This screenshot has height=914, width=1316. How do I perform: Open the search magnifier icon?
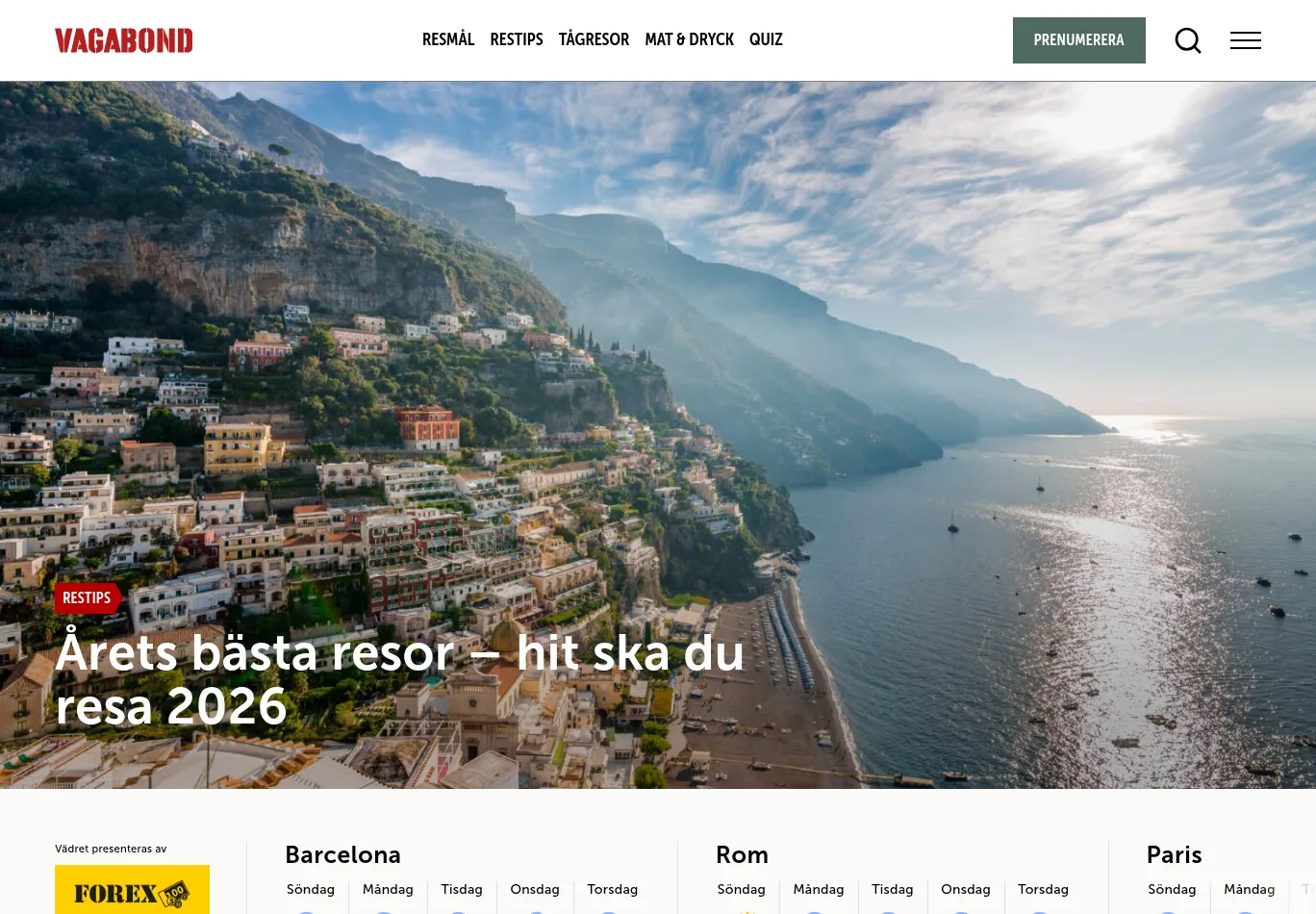pyautogui.click(x=1188, y=40)
